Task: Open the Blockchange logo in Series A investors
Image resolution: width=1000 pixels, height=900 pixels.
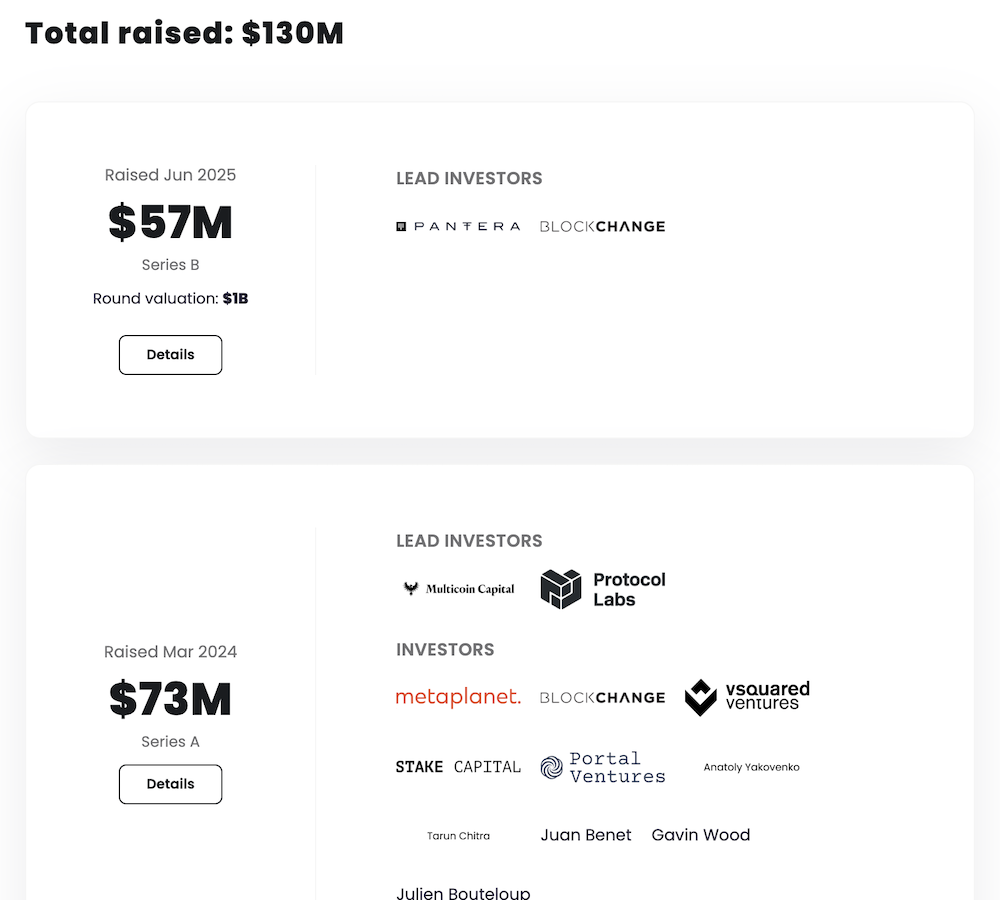Action: point(602,697)
